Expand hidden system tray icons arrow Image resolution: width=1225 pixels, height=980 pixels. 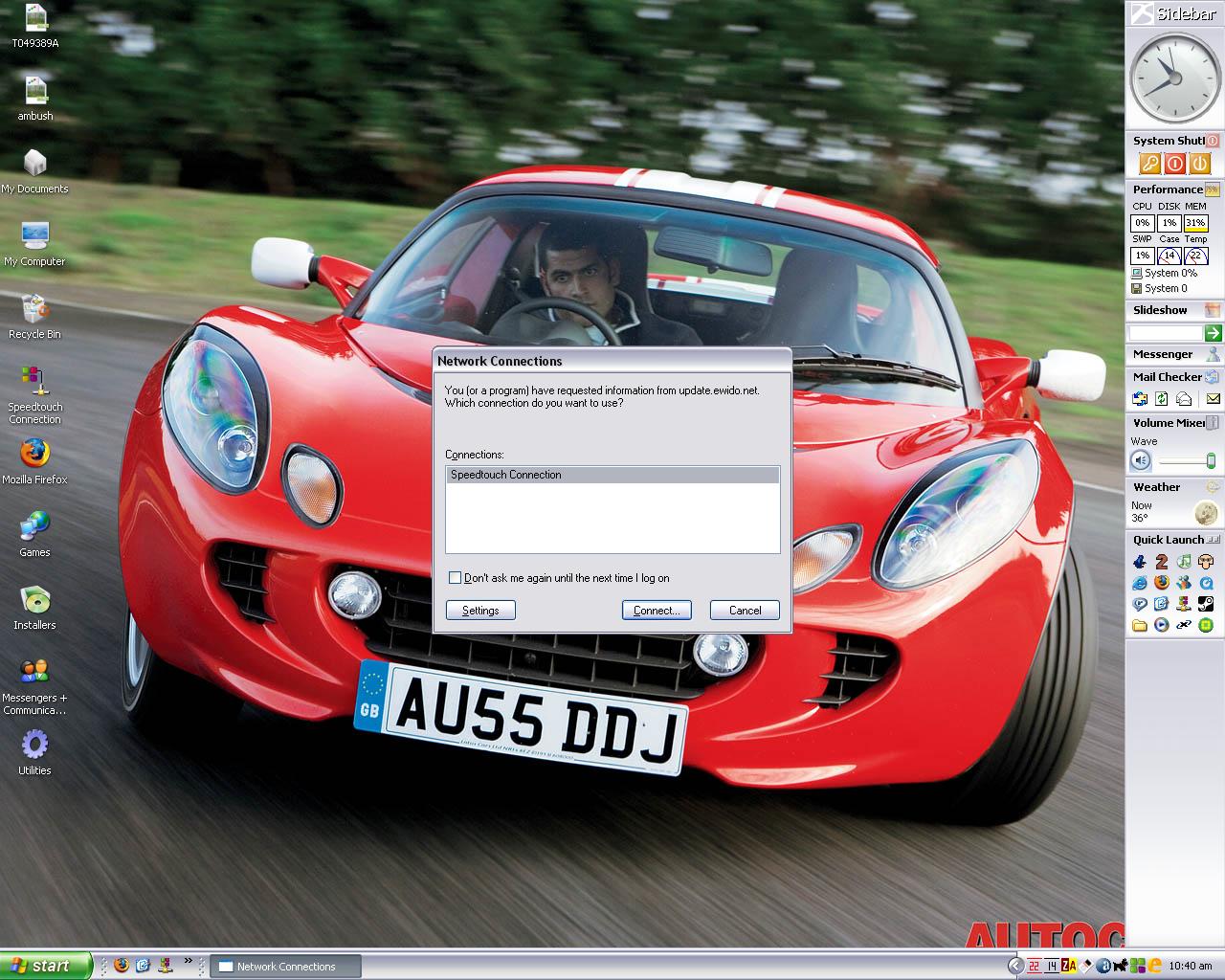click(1014, 967)
